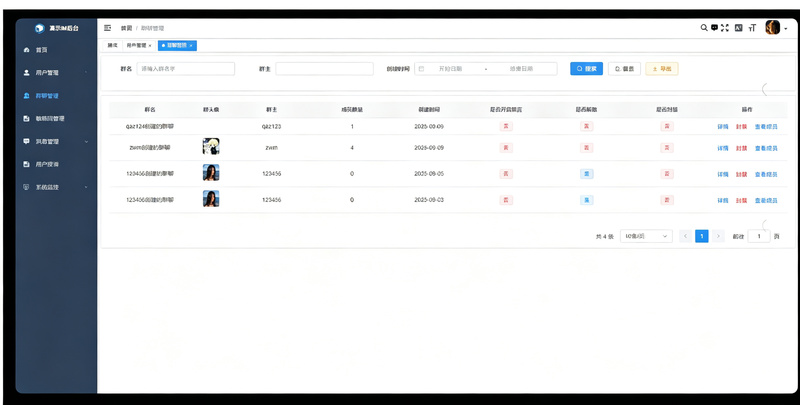Click the last blue action link in qaz124 row
The width and height of the screenshot is (800, 405).
tap(766, 126)
